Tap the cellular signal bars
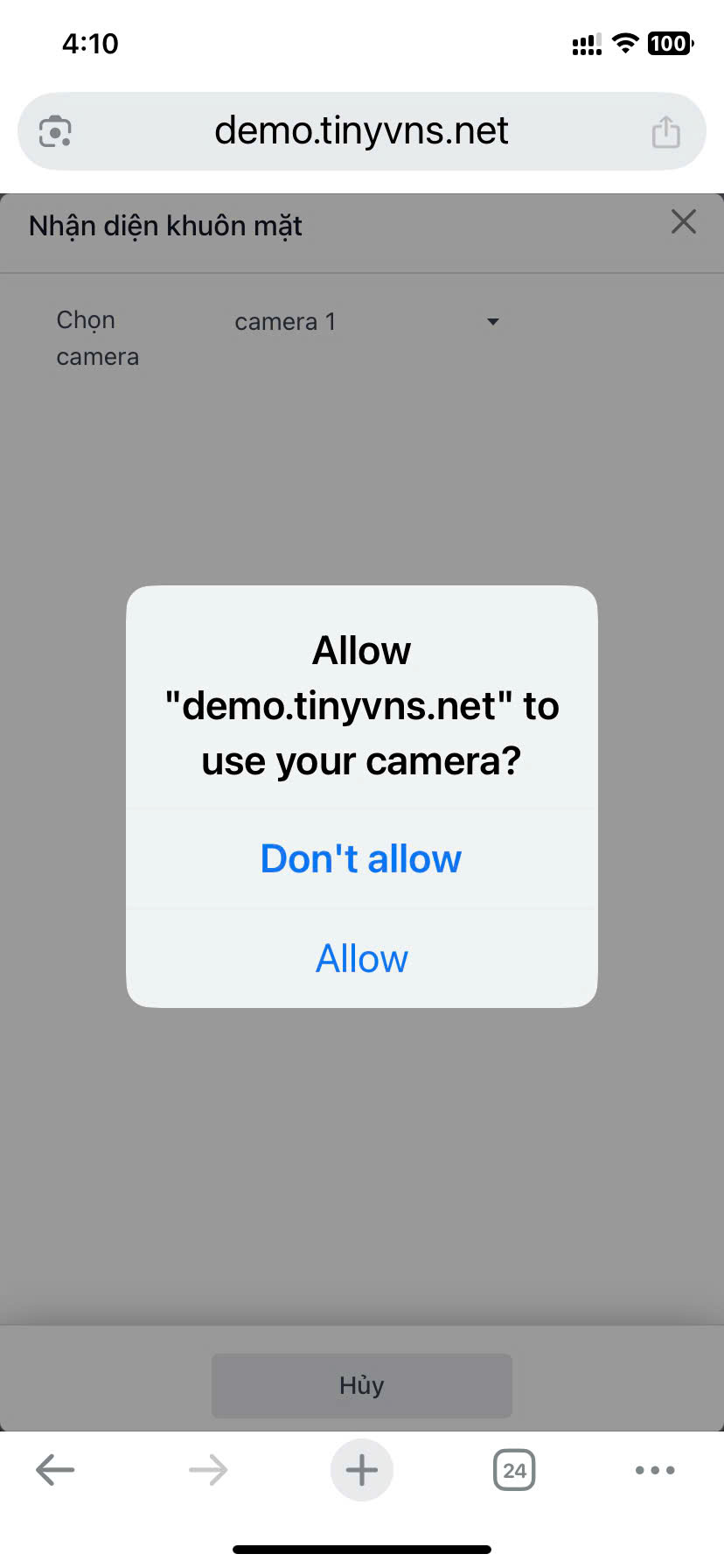The image size is (724, 1568). coord(587,44)
